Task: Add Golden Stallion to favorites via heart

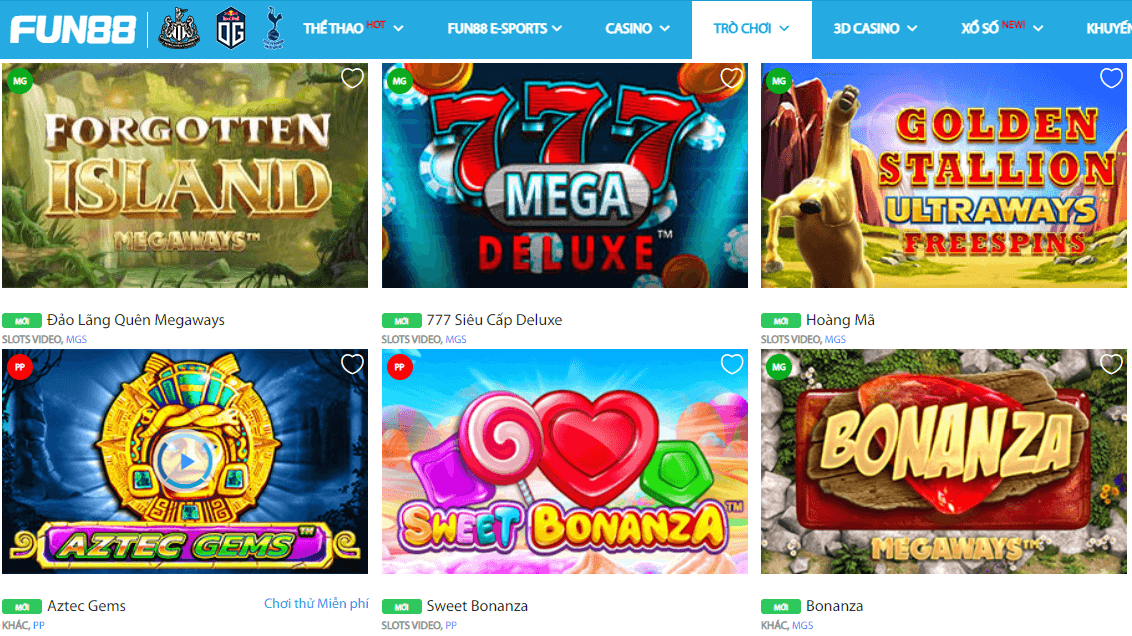Action: pyautogui.click(x=1111, y=78)
